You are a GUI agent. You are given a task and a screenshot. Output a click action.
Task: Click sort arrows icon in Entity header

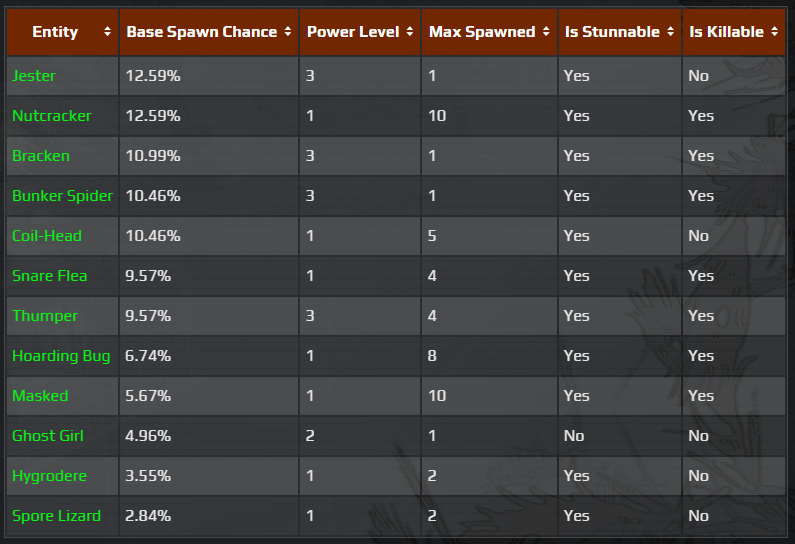point(107,32)
